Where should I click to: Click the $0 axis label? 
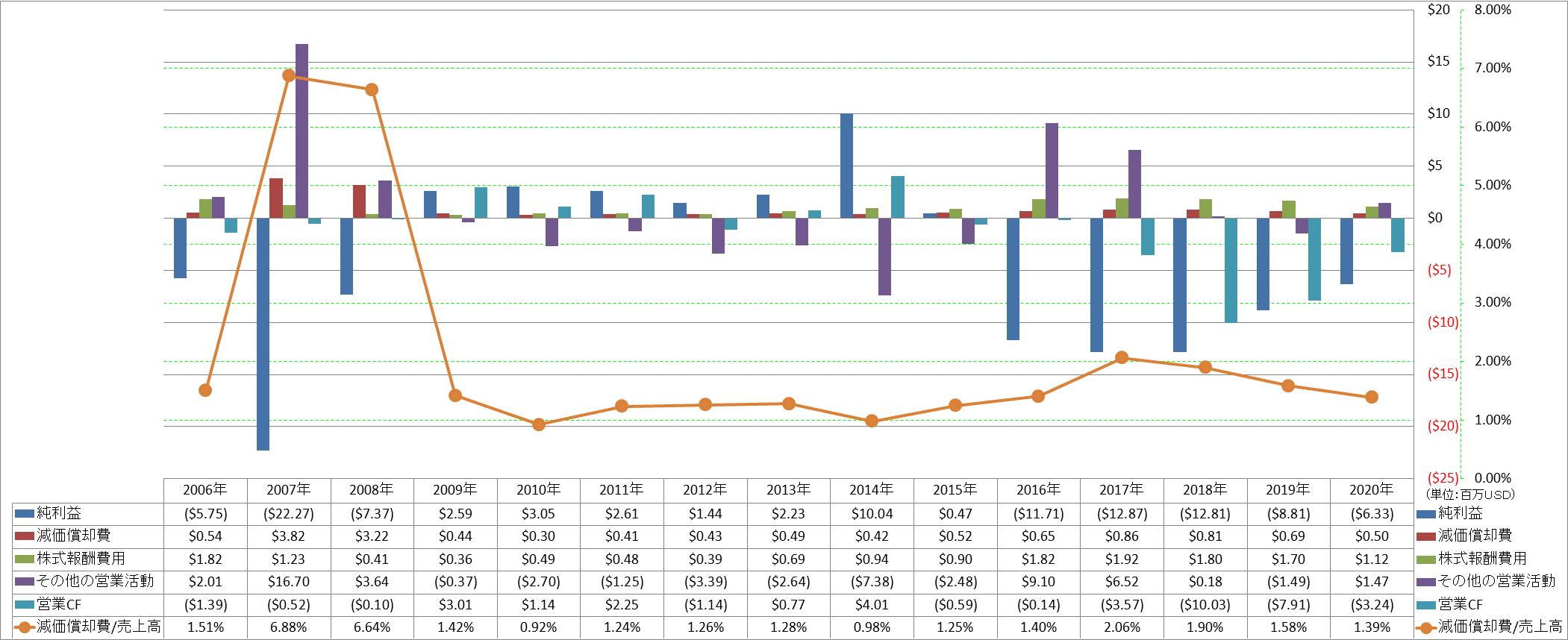1435,218
